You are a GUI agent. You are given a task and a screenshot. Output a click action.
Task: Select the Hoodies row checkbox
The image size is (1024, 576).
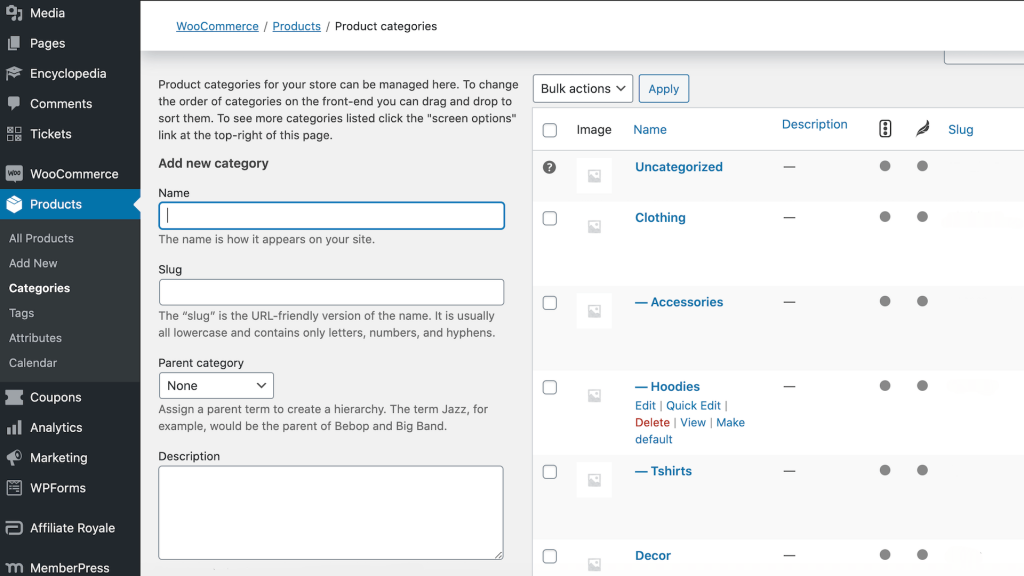click(x=550, y=387)
